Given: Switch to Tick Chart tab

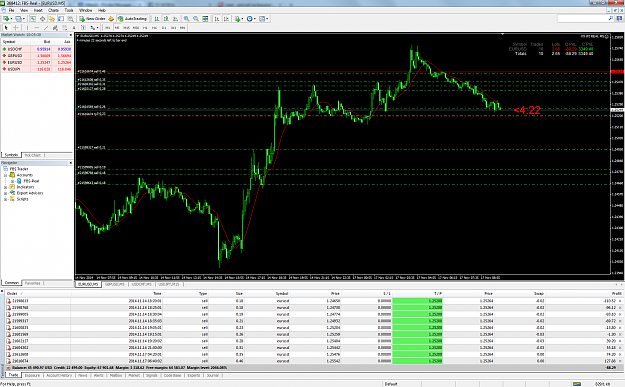Looking at the screenshot, I should click(x=33, y=155).
